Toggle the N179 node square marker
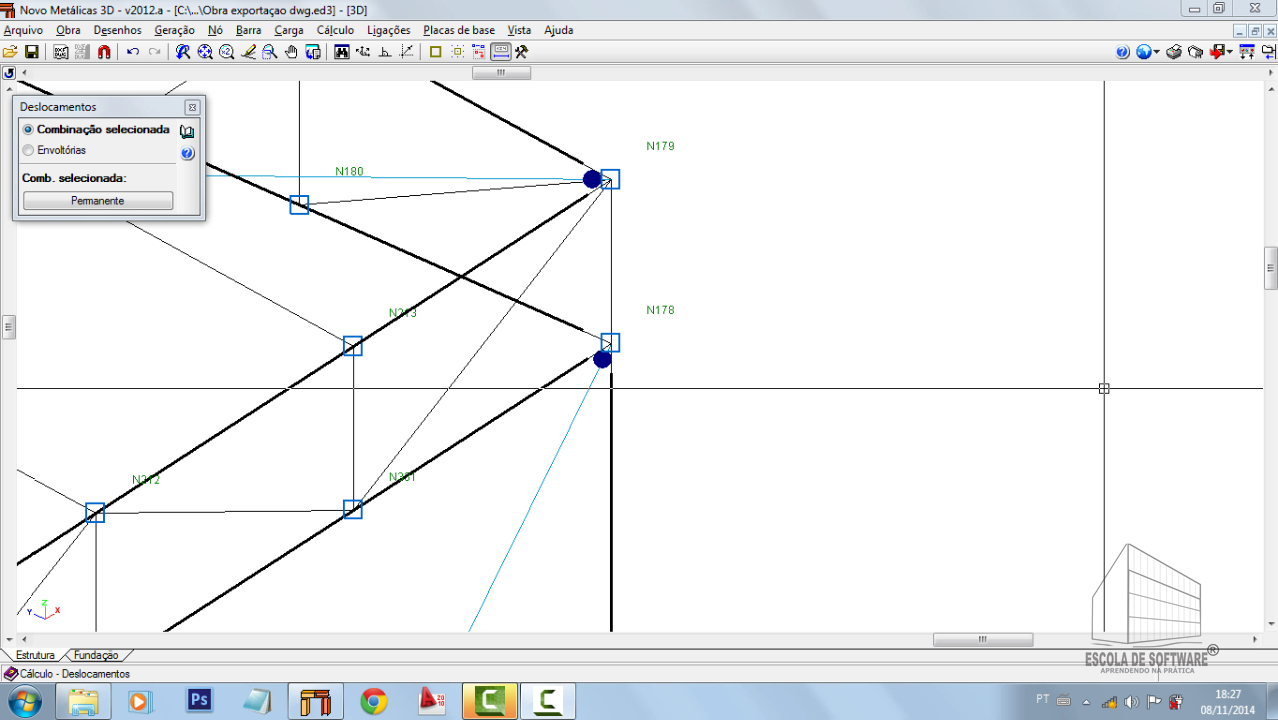1278x720 pixels. click(610, 179)
